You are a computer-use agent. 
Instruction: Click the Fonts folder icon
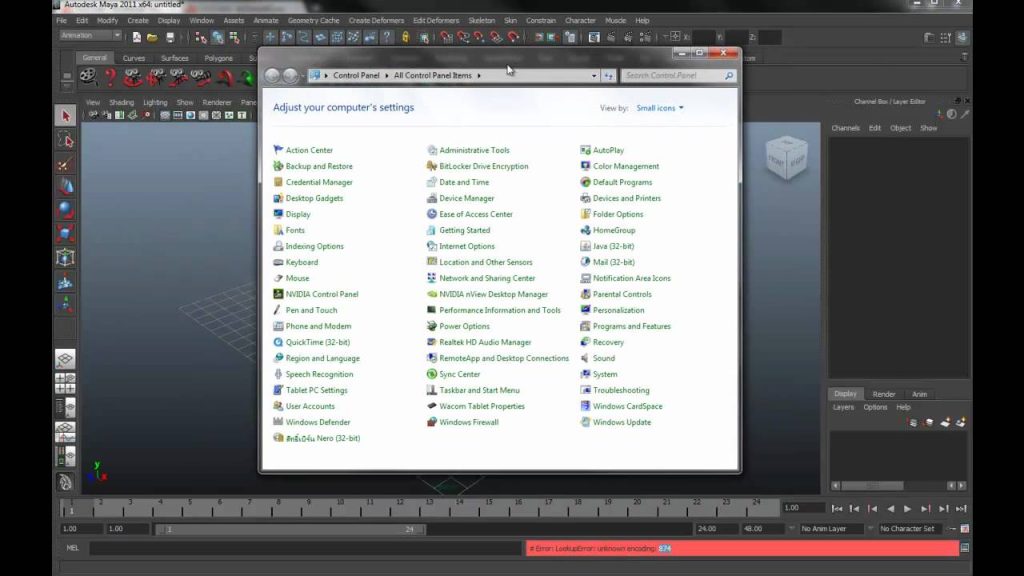278,230
